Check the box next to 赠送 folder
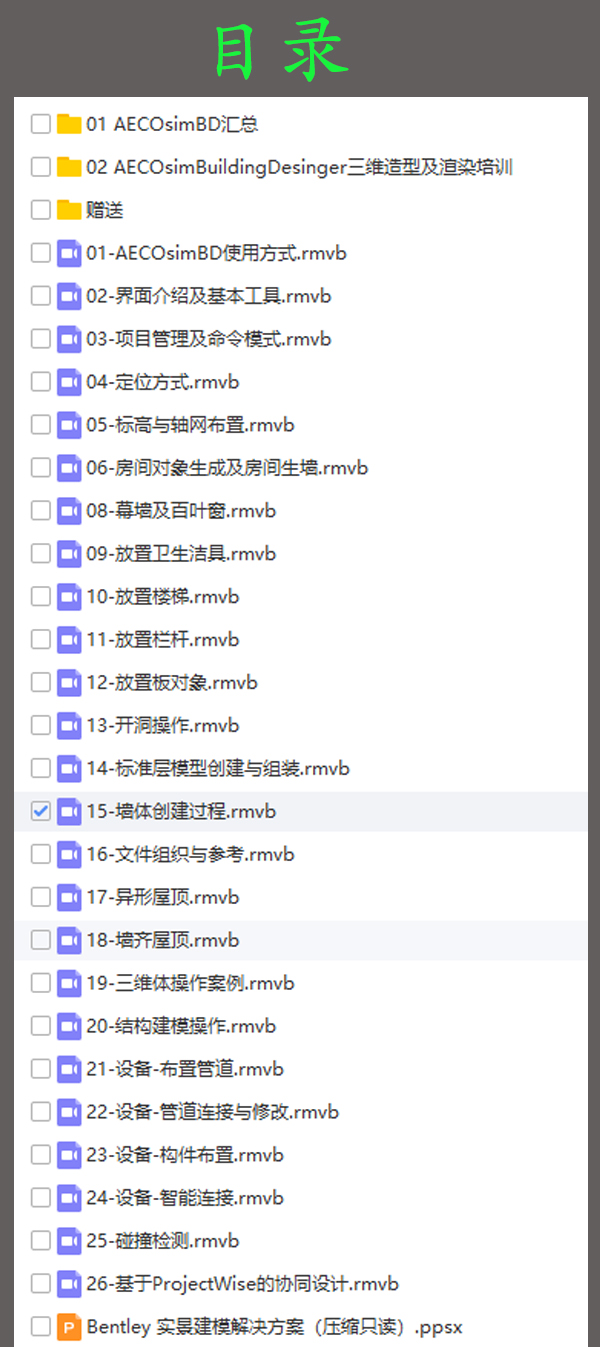Screen dimensions: 600x1347 click(41, 210)
